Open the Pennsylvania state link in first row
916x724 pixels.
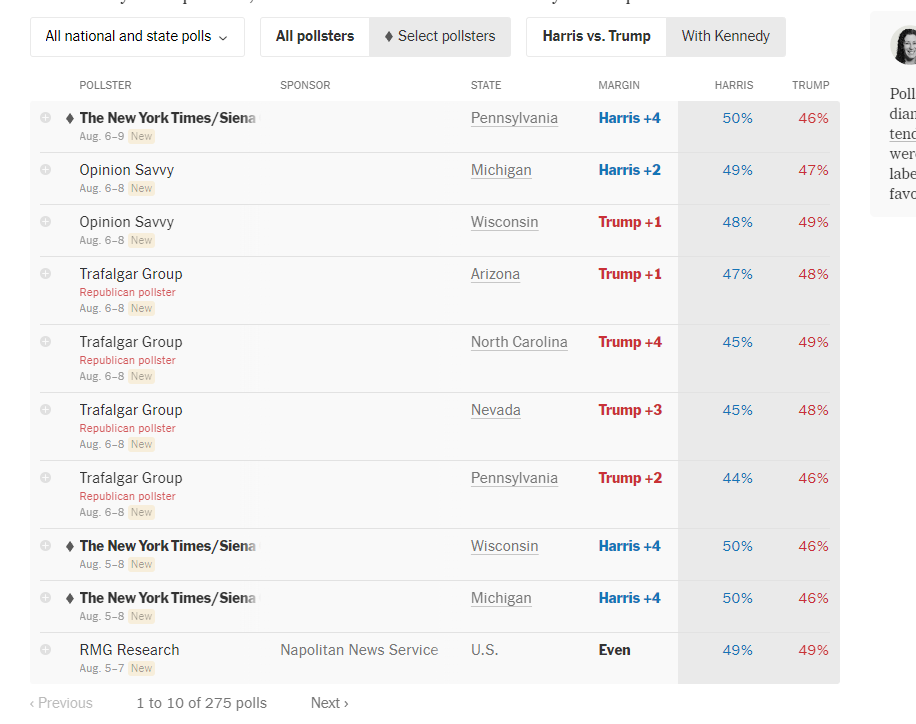point(514,118)
